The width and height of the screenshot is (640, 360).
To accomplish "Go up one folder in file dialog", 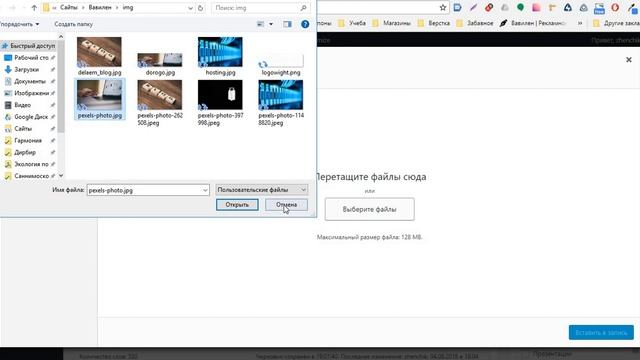I will click(x=34, y=8).
